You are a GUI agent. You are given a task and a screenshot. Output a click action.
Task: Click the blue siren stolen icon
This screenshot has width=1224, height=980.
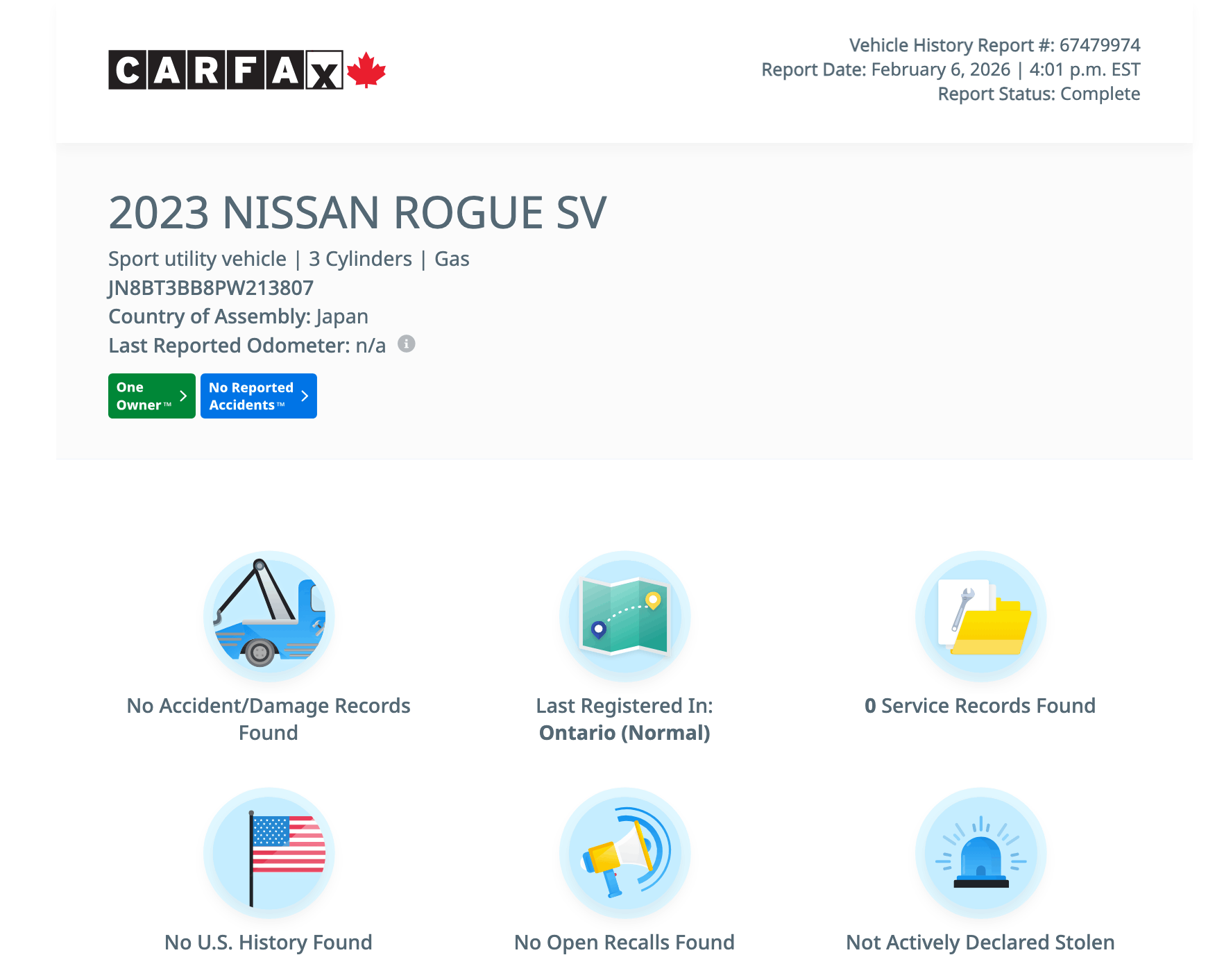980,853
